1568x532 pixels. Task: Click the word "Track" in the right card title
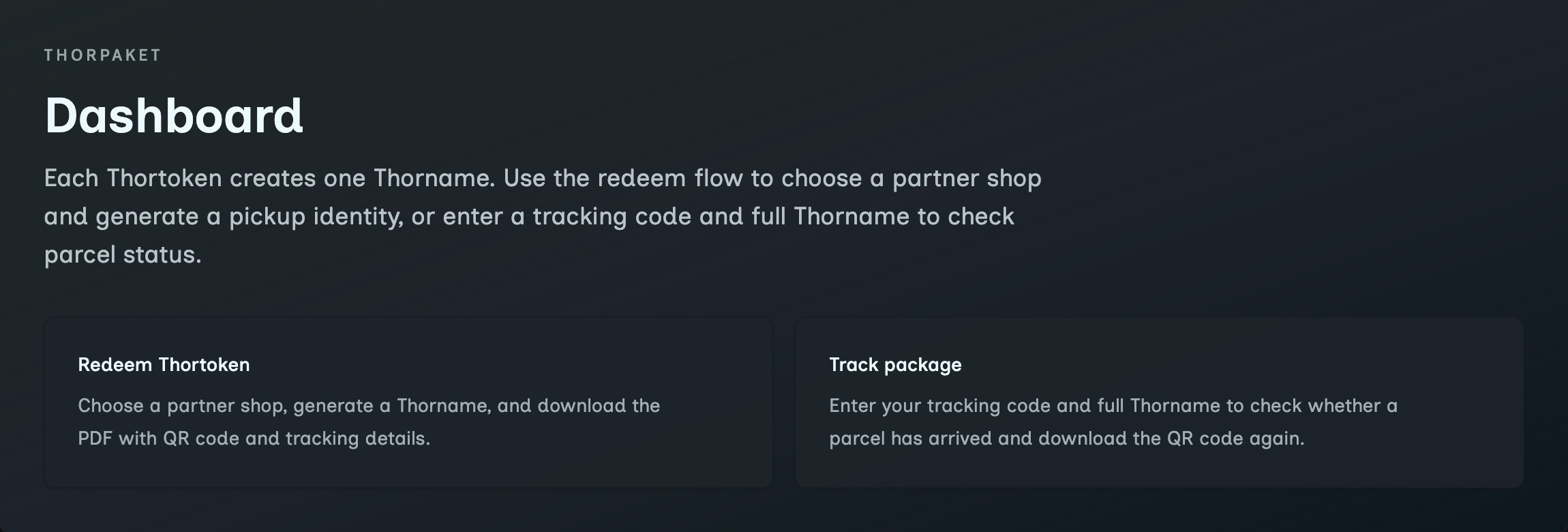[x=854, y=365]
